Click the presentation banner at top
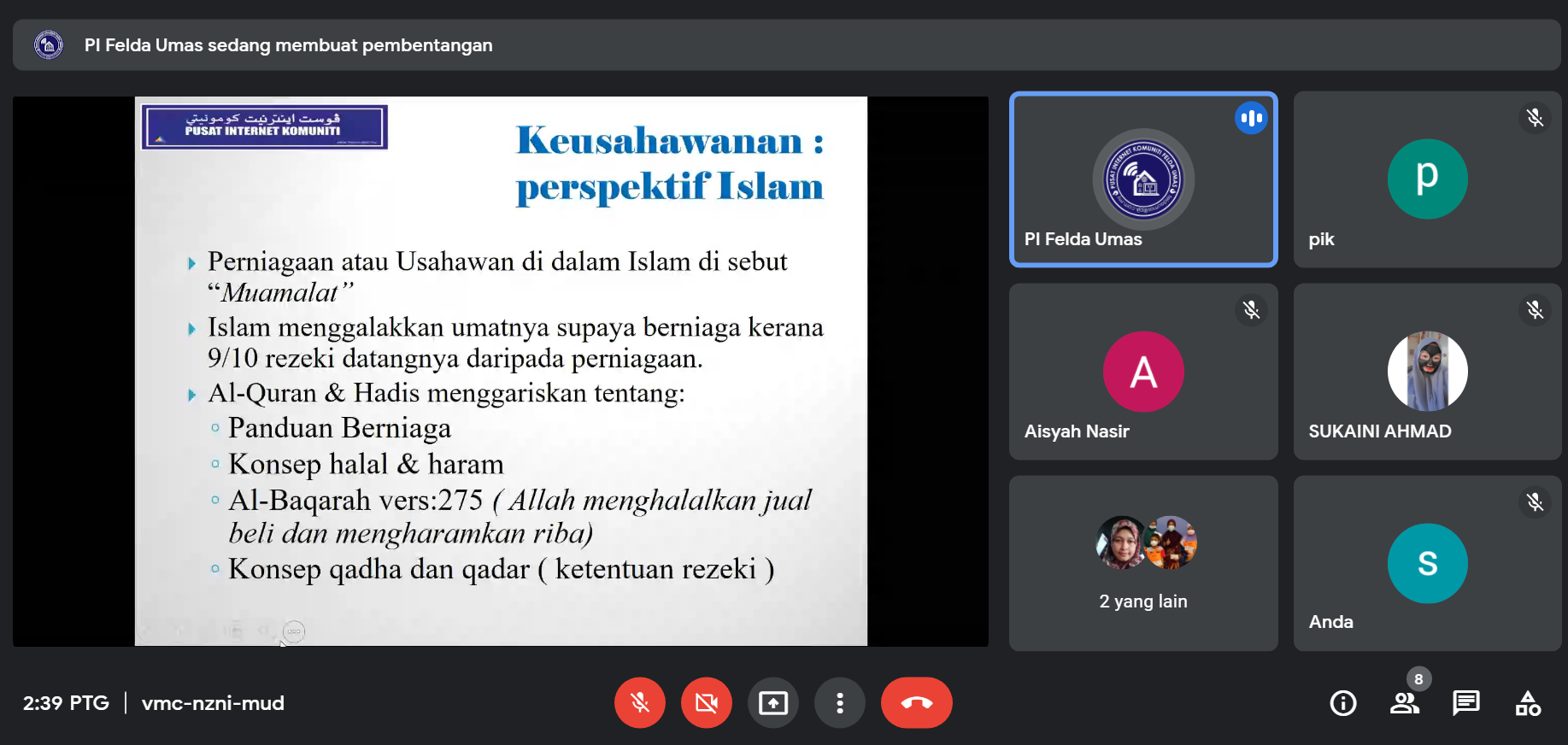 pyautogui.click(x=786, y=45)
